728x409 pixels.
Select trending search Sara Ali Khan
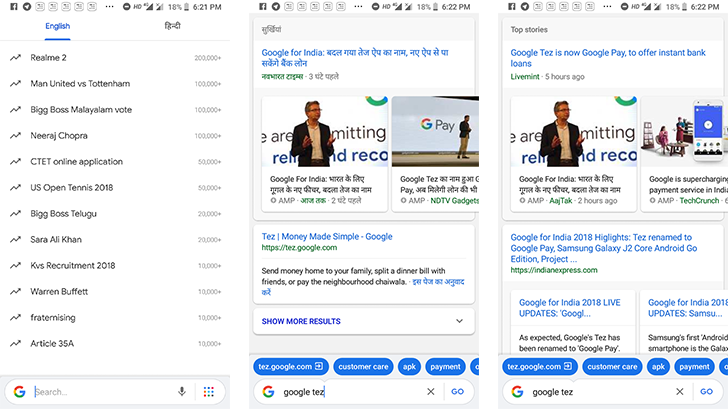point(115,240)
